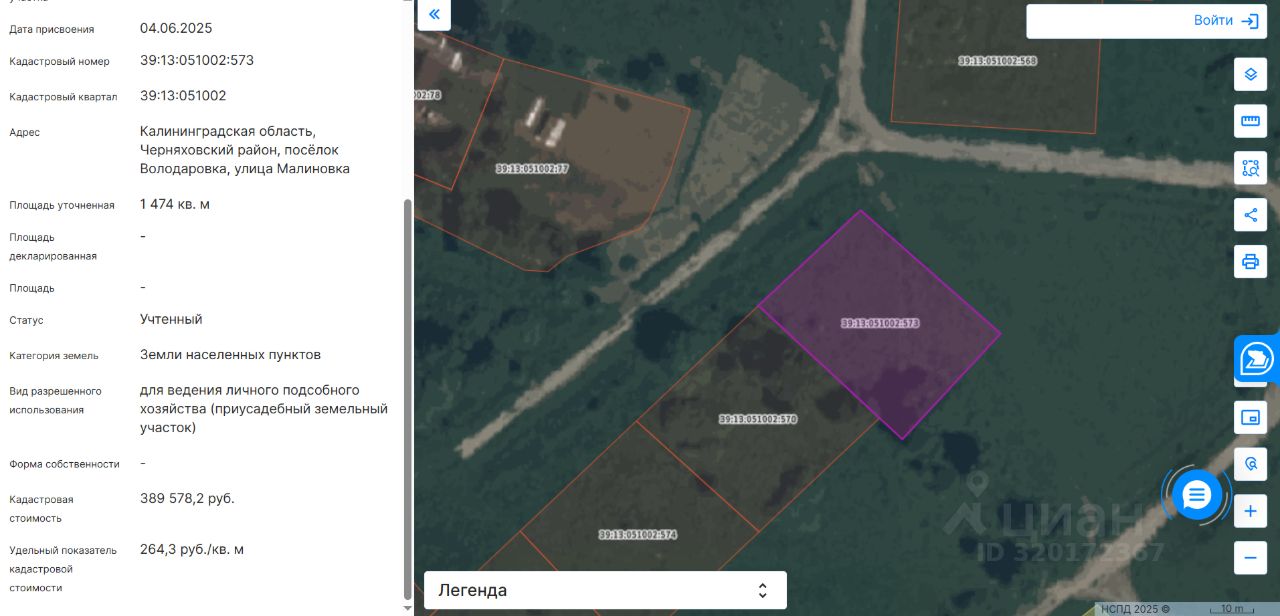Click the land category Земли населенных пунктов

click(230, 355)
